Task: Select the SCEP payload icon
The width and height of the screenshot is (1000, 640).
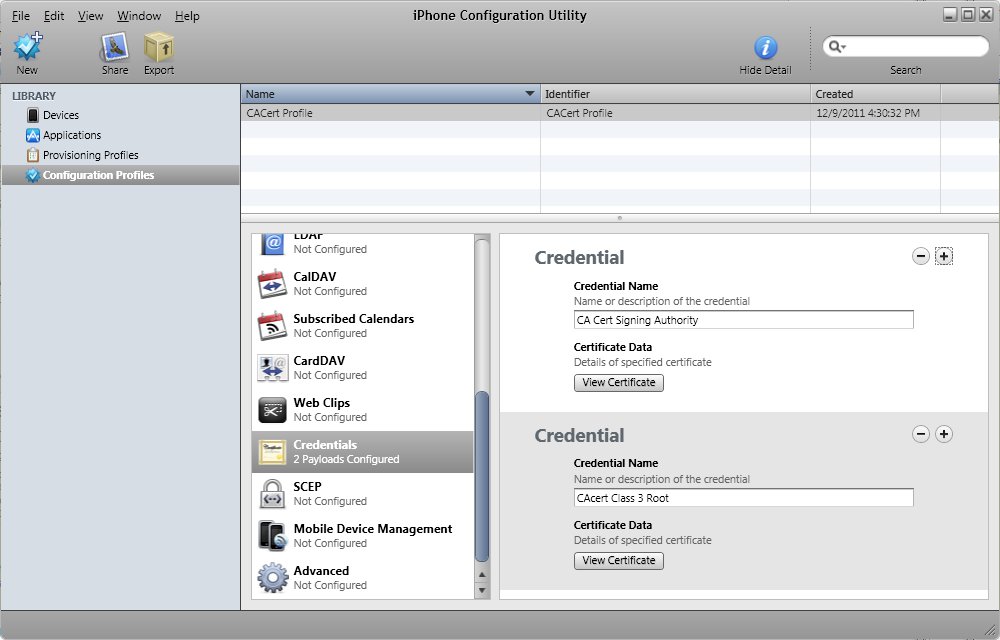Action: 273,494
